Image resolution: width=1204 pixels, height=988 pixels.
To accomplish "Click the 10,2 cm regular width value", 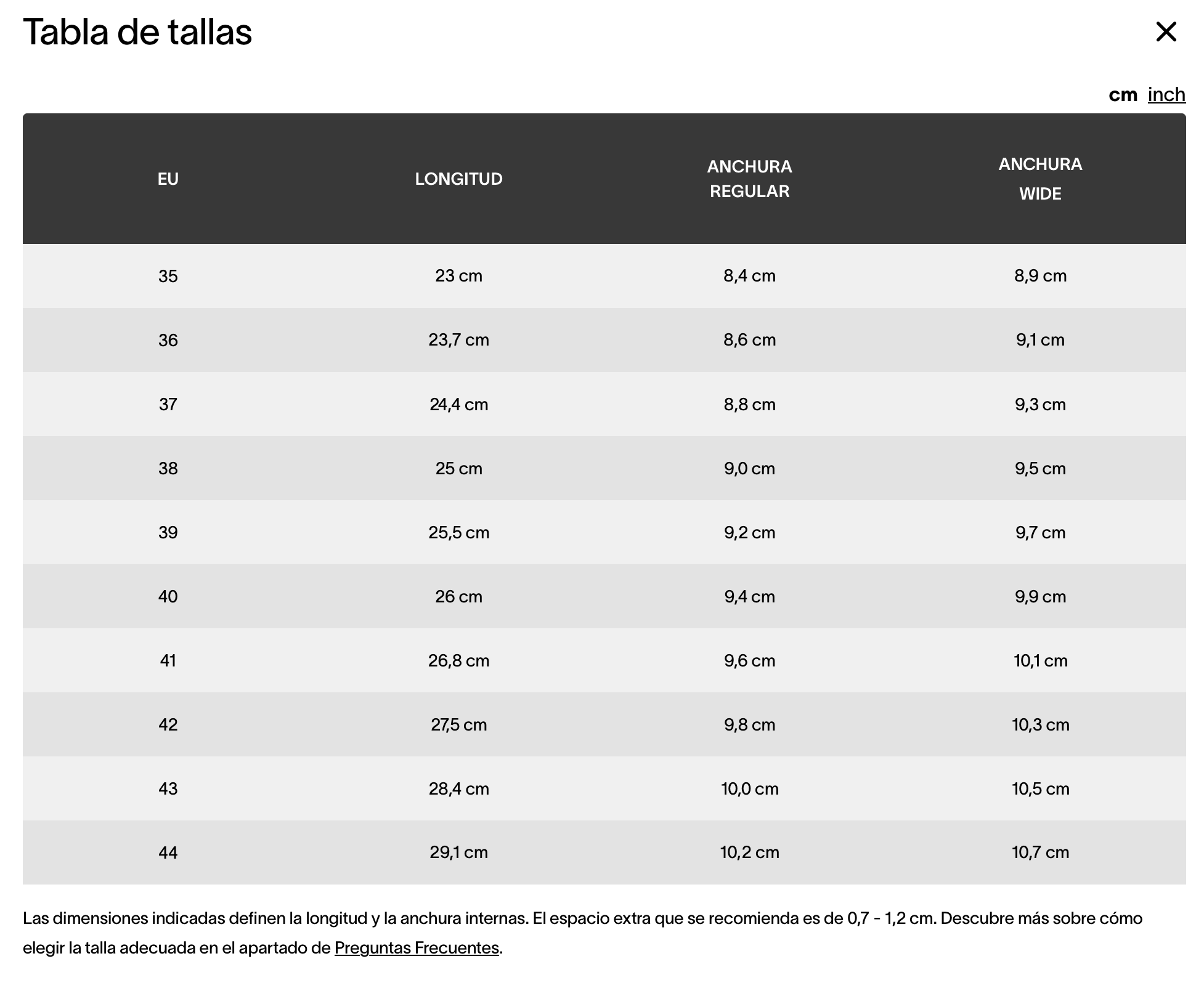I will click(x=749, y=852).
